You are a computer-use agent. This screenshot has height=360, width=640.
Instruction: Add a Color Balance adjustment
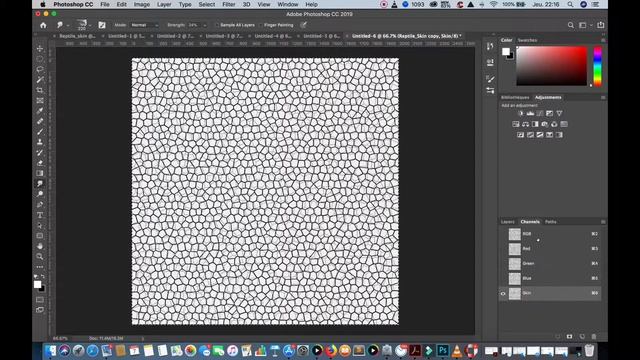pos(525,124)
